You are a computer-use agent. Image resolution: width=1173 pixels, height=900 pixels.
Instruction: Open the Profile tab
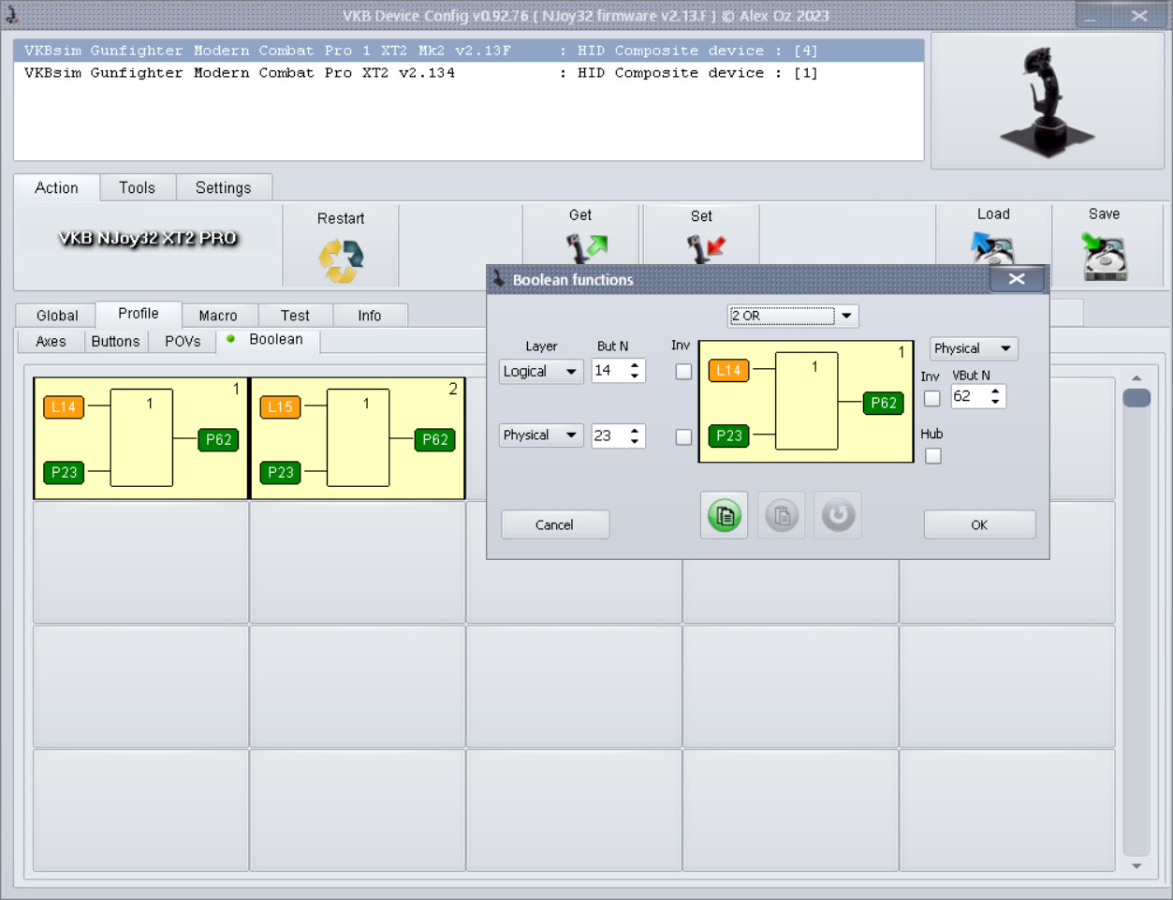click(138, 313)
